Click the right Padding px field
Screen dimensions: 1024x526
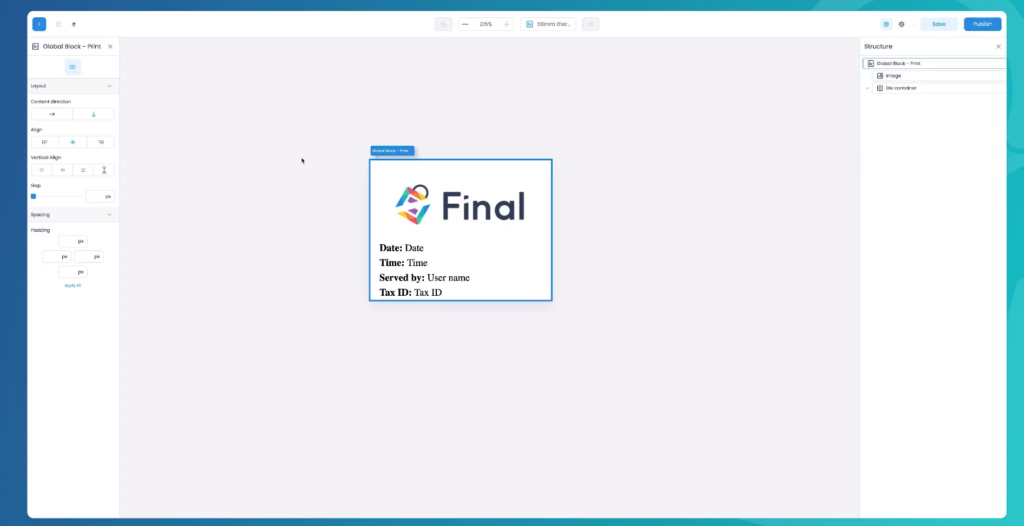click(x=89, y=257)
